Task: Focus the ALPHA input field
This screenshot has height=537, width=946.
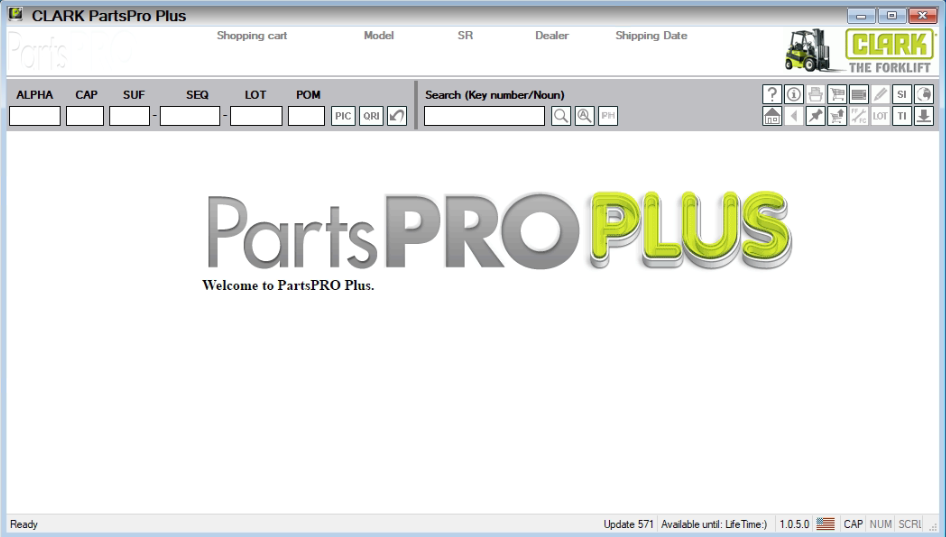Action: (35, 116)
